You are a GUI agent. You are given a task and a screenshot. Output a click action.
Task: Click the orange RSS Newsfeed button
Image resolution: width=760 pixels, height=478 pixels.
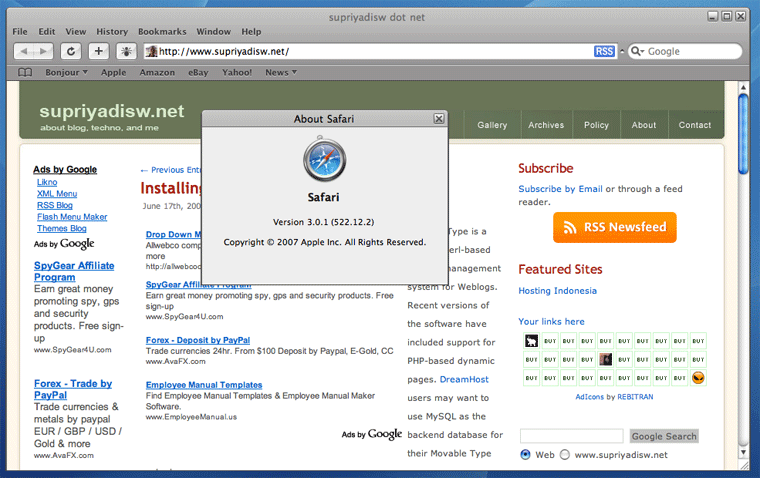click(615, 227)
